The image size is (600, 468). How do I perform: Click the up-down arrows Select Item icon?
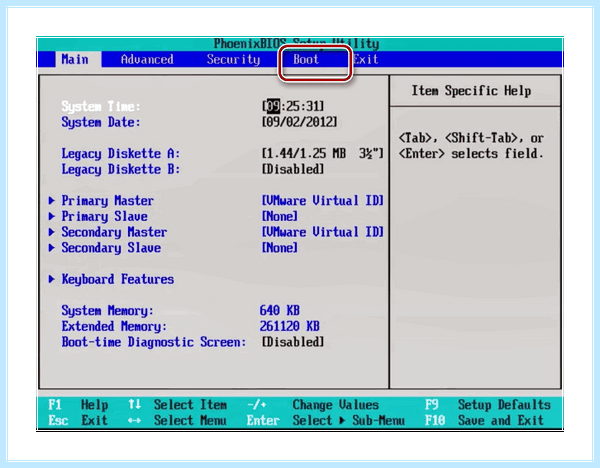tap(134, 404)
